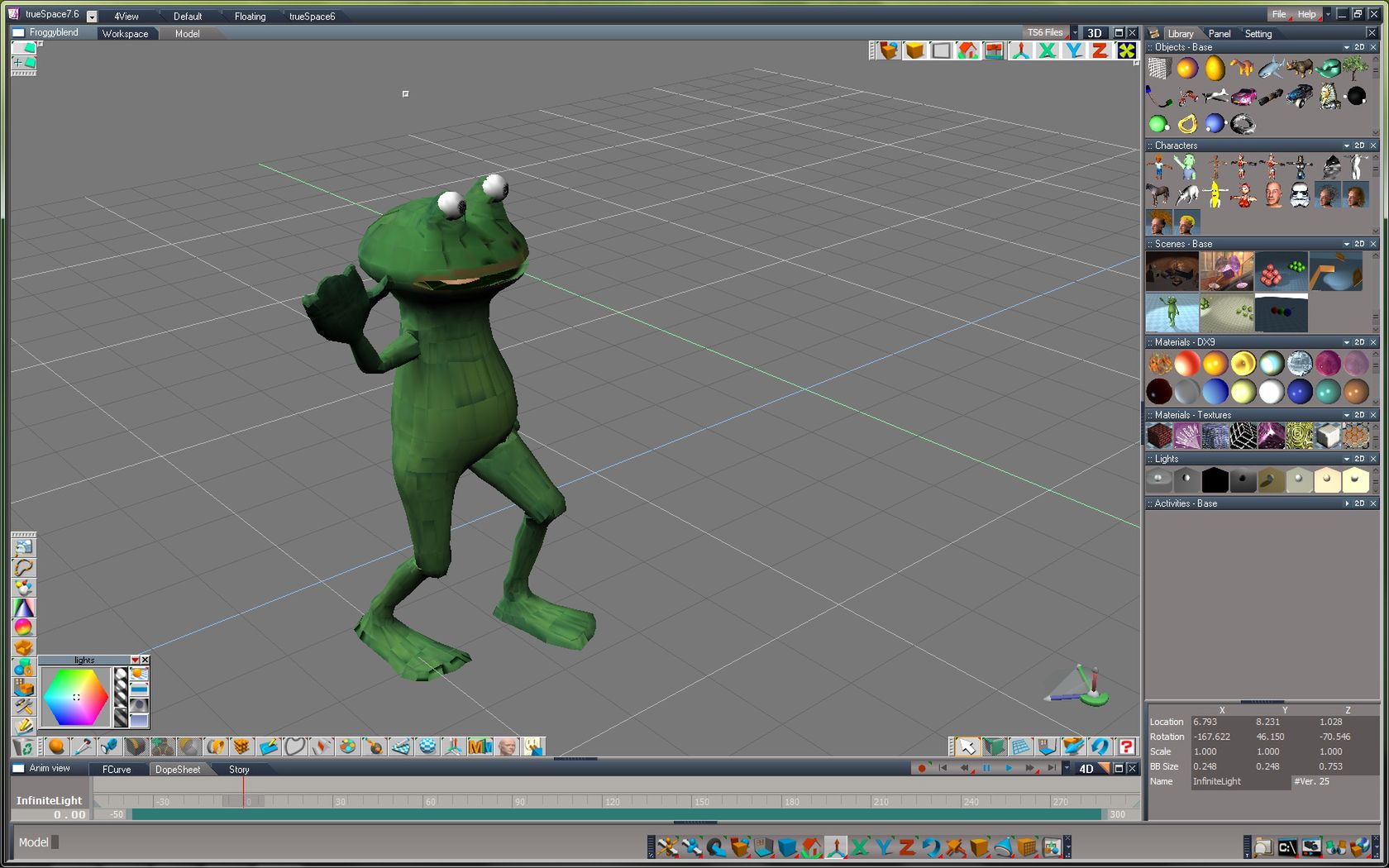1389x868 pixels.
Task: Click the sphere primitive icon in bottom toolbar
Action: [56, 746]
